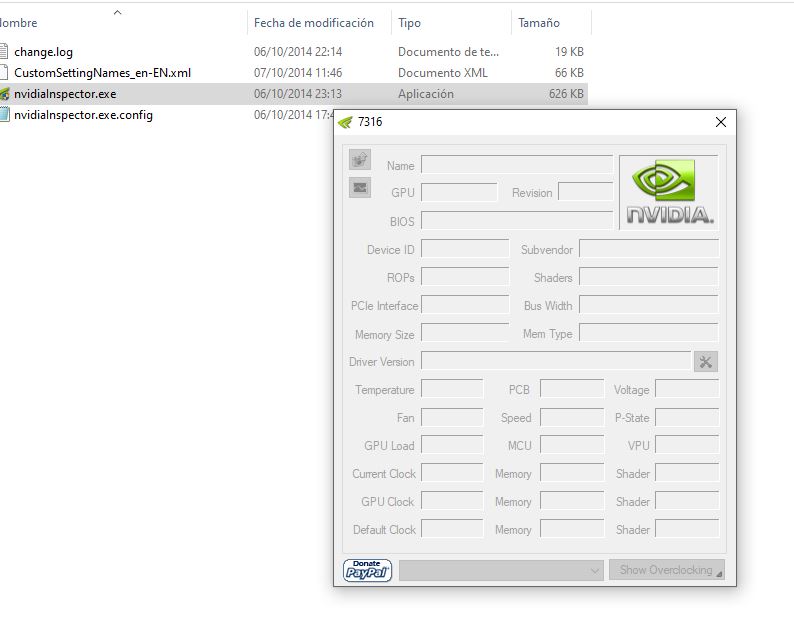Click the Revision text field
Viewport: 794px width, 627px height.
(x=585, y=192)
